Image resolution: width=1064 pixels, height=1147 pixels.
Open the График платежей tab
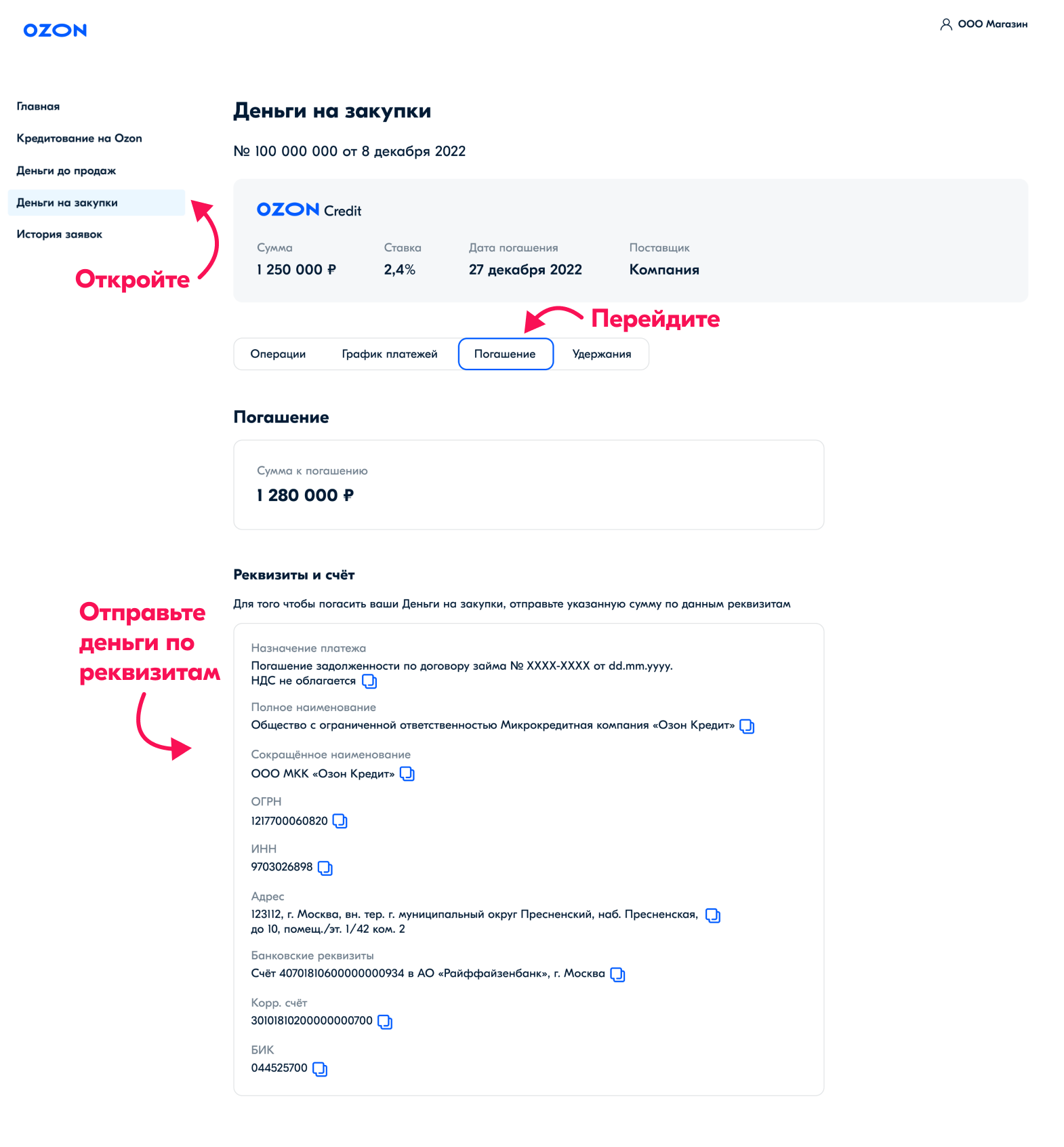pyautogui.click(x=390, y=354)
